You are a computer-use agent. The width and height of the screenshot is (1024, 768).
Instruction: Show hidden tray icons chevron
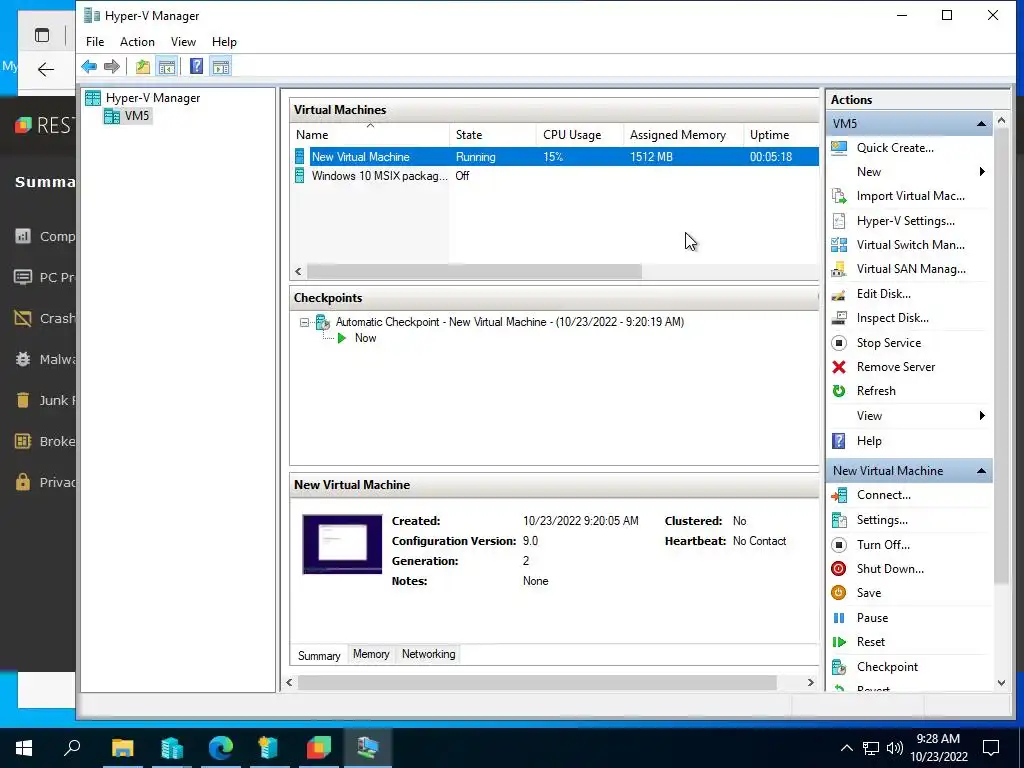tap(846, 748)
